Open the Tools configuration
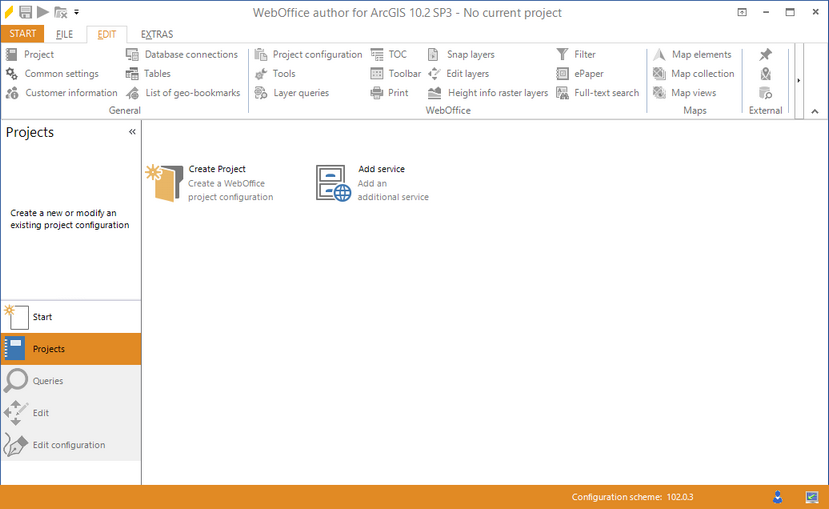This screenshot has height=509, width=829. [x=274, y=73]
